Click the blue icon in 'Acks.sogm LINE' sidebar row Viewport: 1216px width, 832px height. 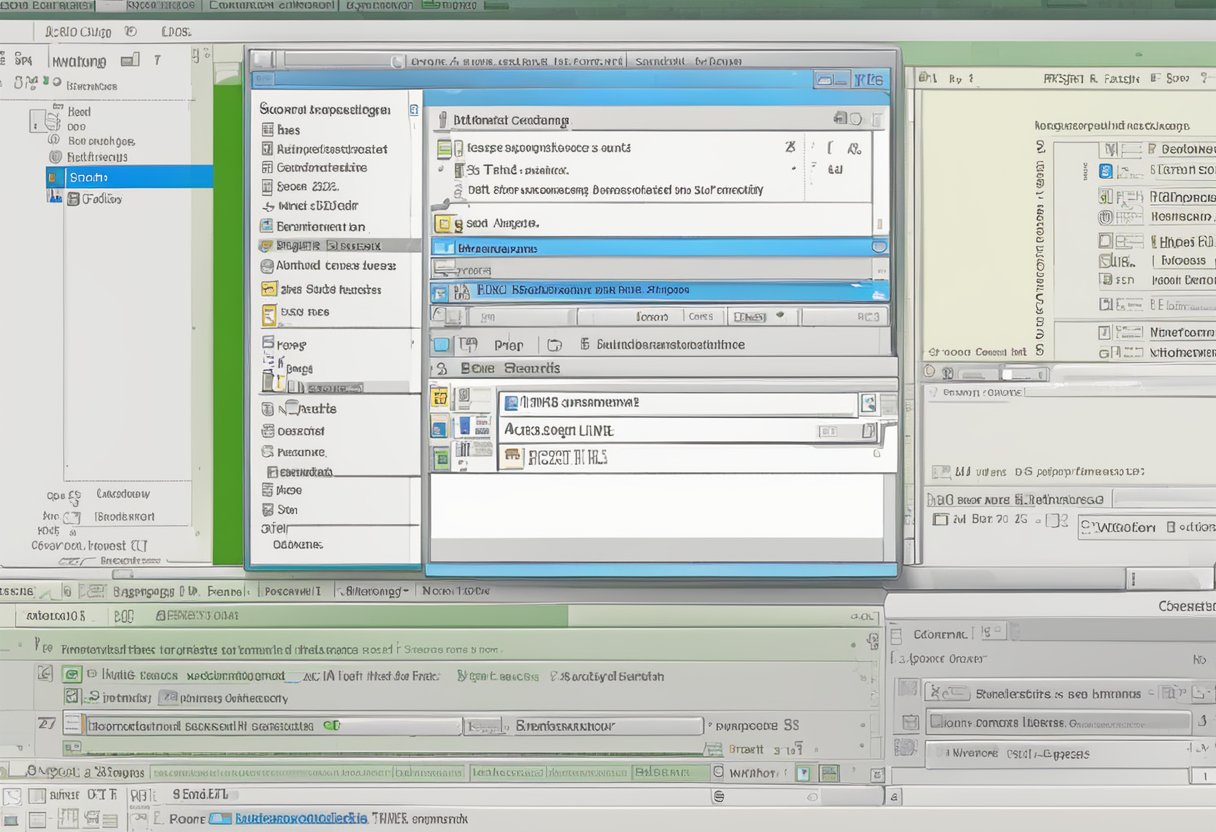439,428
